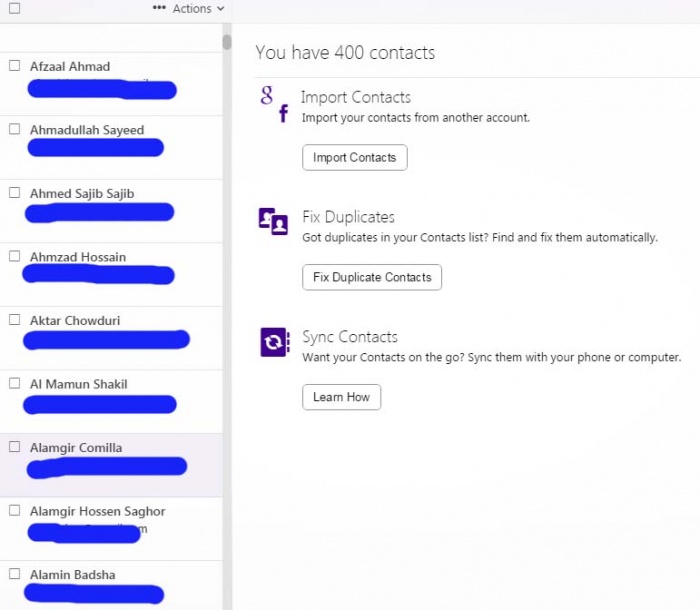Viewport: 700px width, 610px height.
Task: Click the Facebook import icon
Action: [283, 114]
